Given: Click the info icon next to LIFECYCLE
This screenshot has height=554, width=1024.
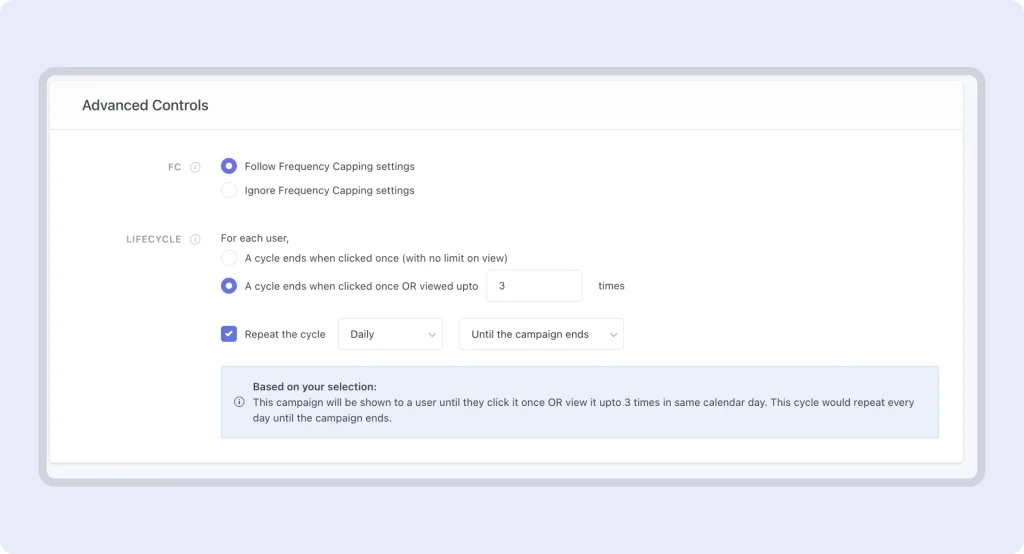Looking at the screenshot, I should [x=196, y=240].
